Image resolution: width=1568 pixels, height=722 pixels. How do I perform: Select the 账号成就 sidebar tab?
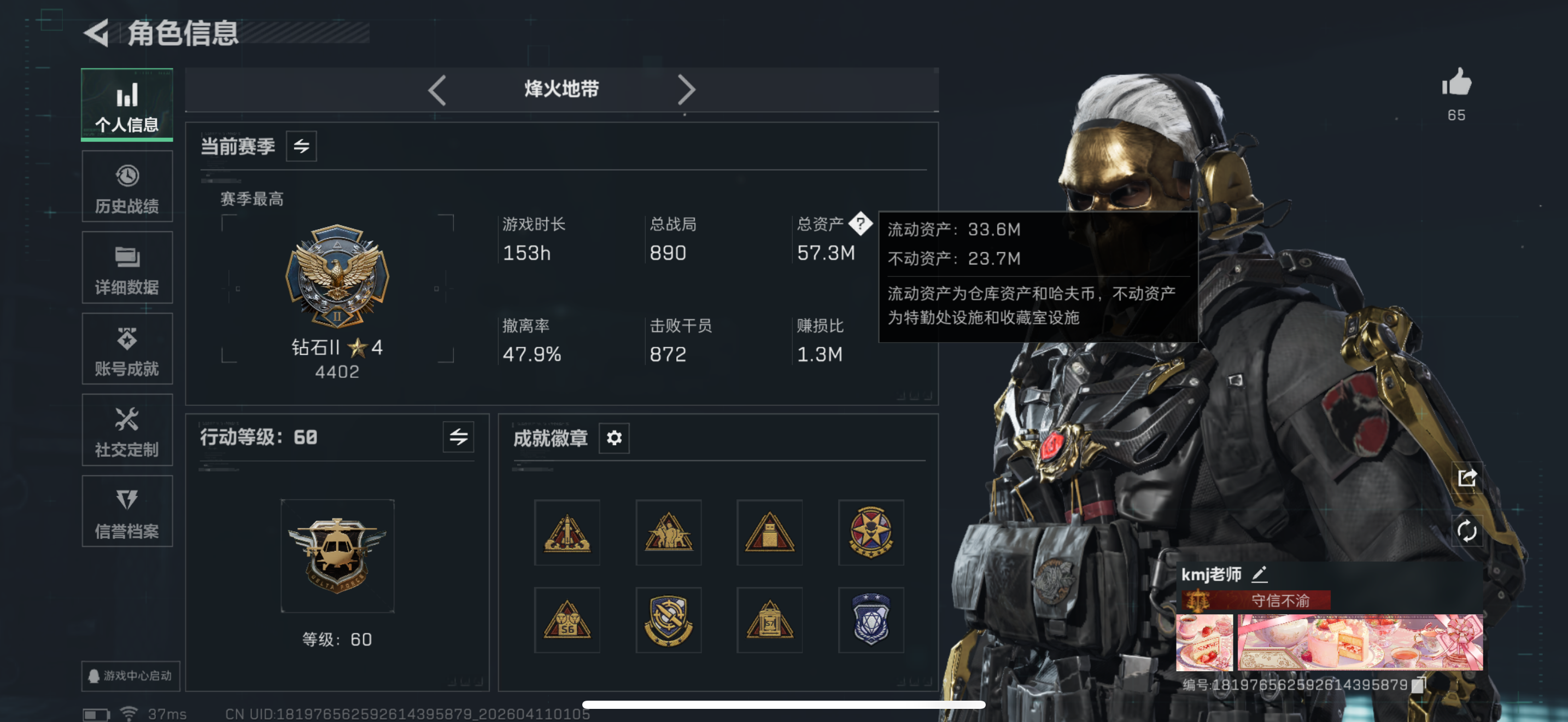click(127, 349)
